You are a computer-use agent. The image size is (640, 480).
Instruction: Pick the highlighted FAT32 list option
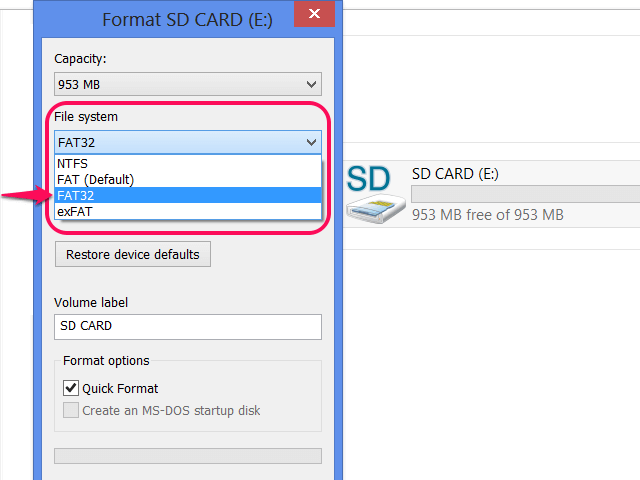[188, 196]
